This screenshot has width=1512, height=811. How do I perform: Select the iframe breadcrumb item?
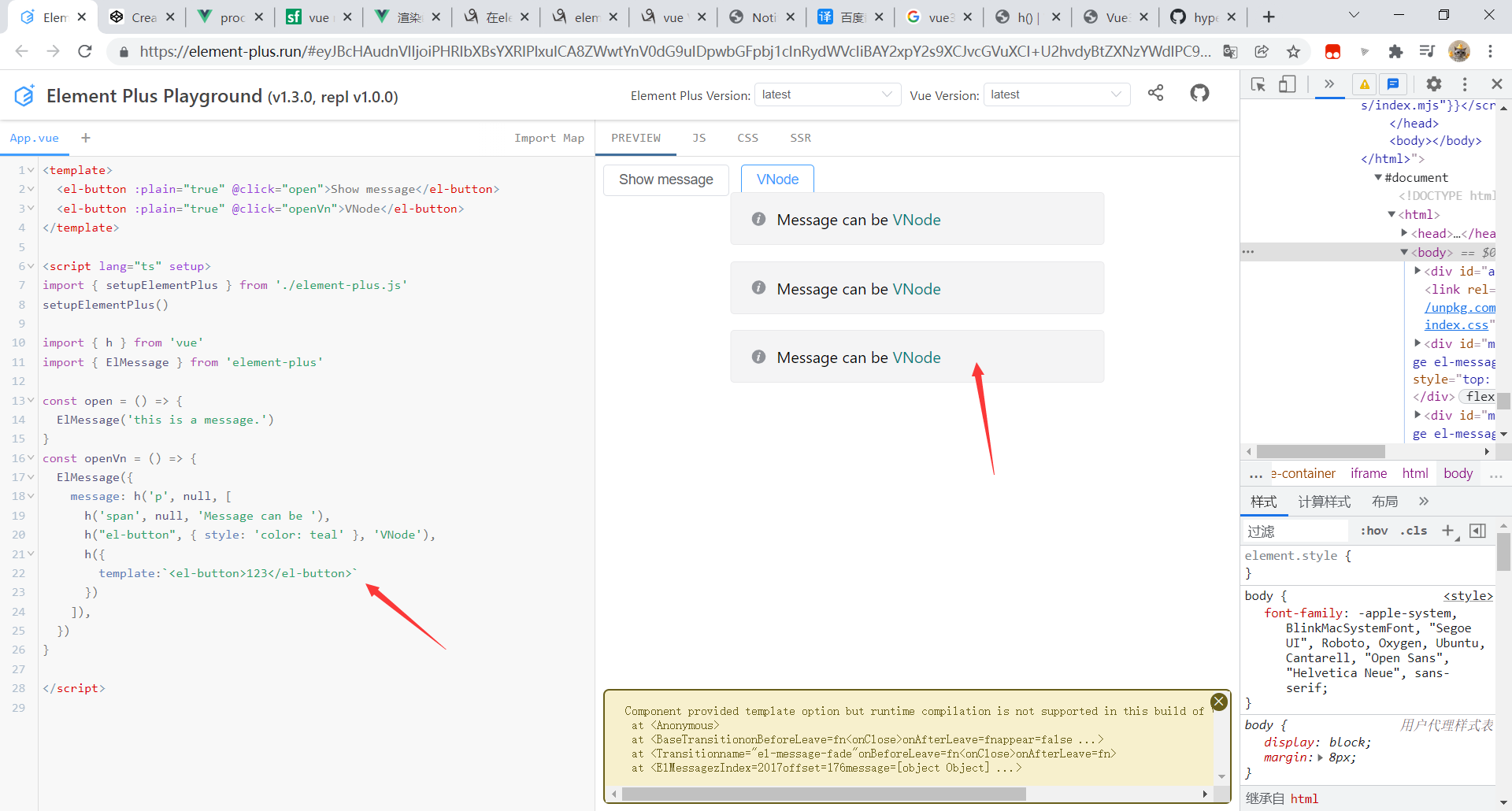pyautogui.click(x=1369, y=473)
